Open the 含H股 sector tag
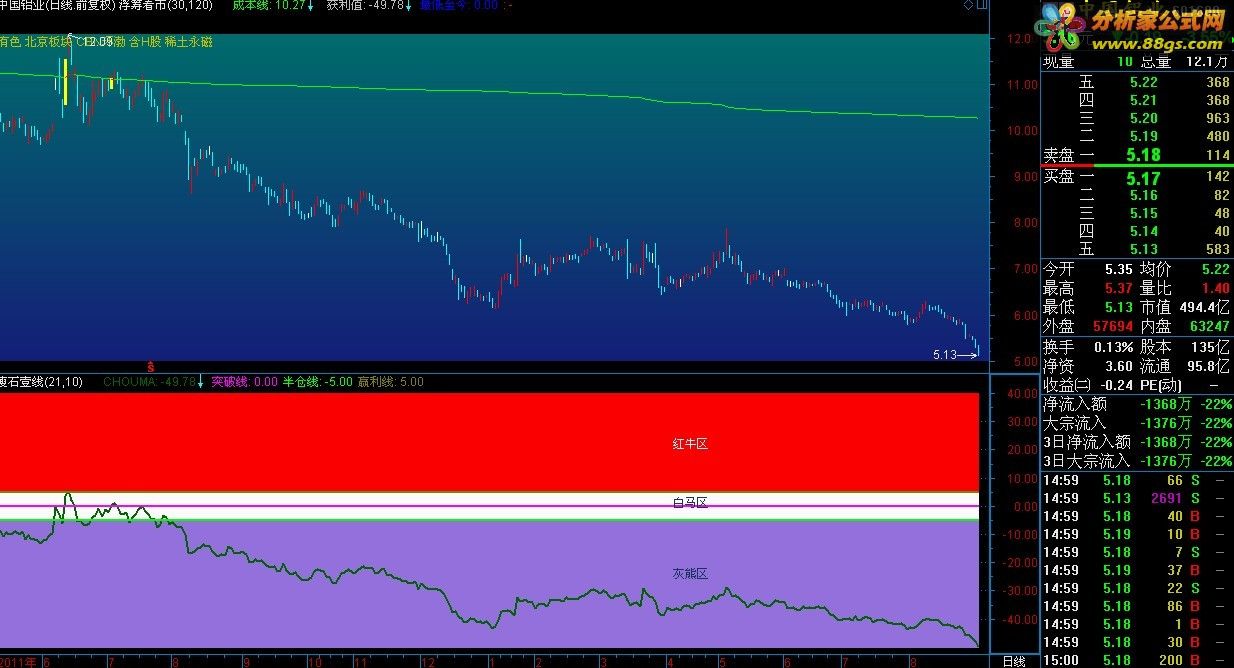Image resolution: width=1234 pixels, height=668 pixels. click(x=146, y=42)
